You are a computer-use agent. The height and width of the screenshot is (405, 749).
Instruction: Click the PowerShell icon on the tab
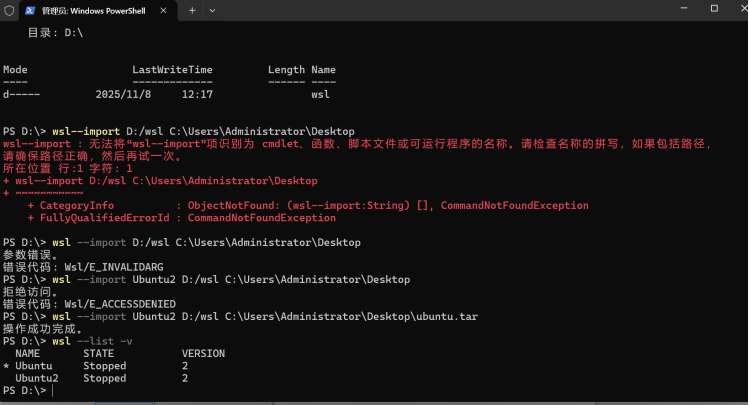tap(30, 11)
